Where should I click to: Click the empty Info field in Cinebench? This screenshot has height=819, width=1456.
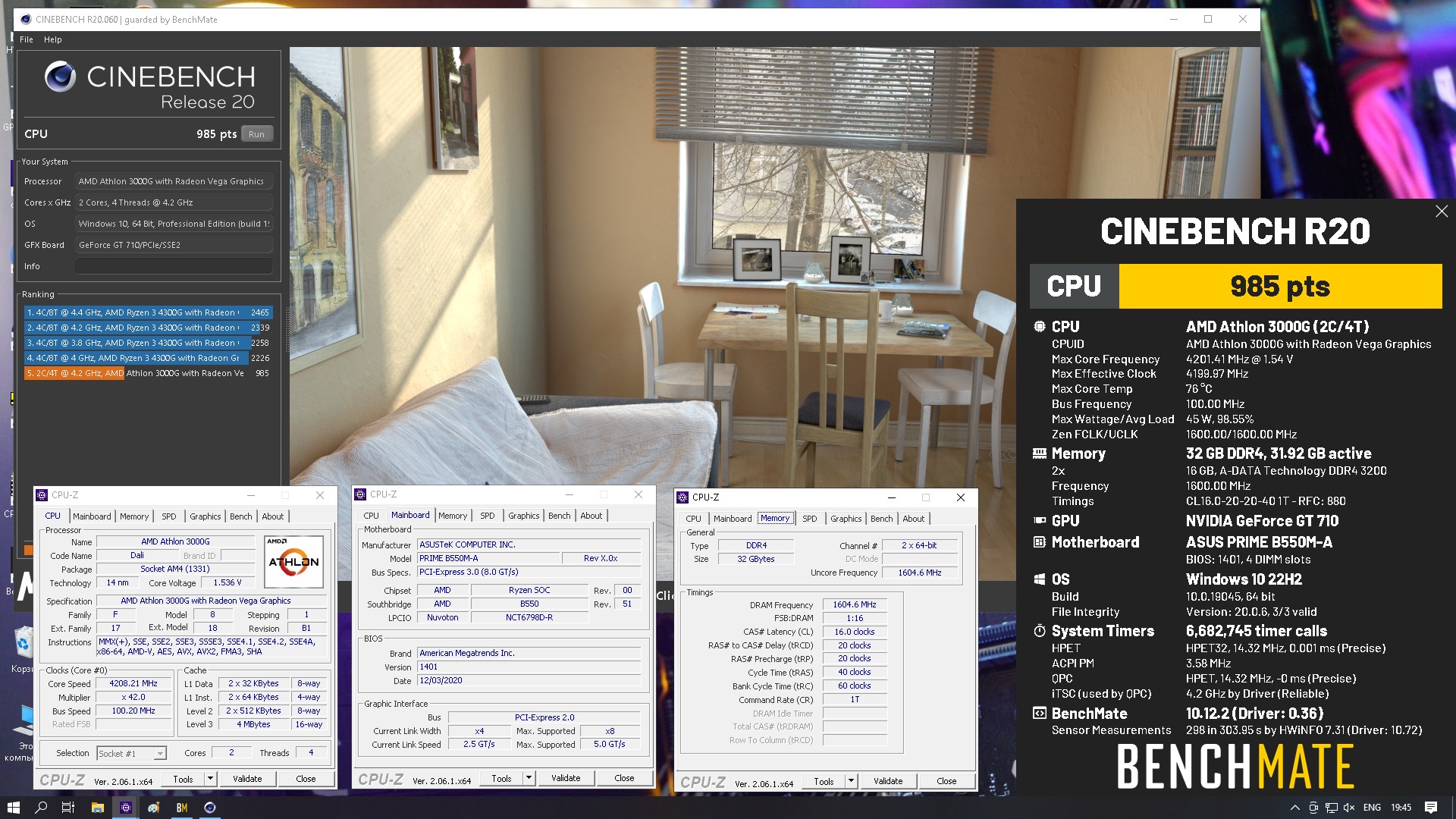coord(174,266)
